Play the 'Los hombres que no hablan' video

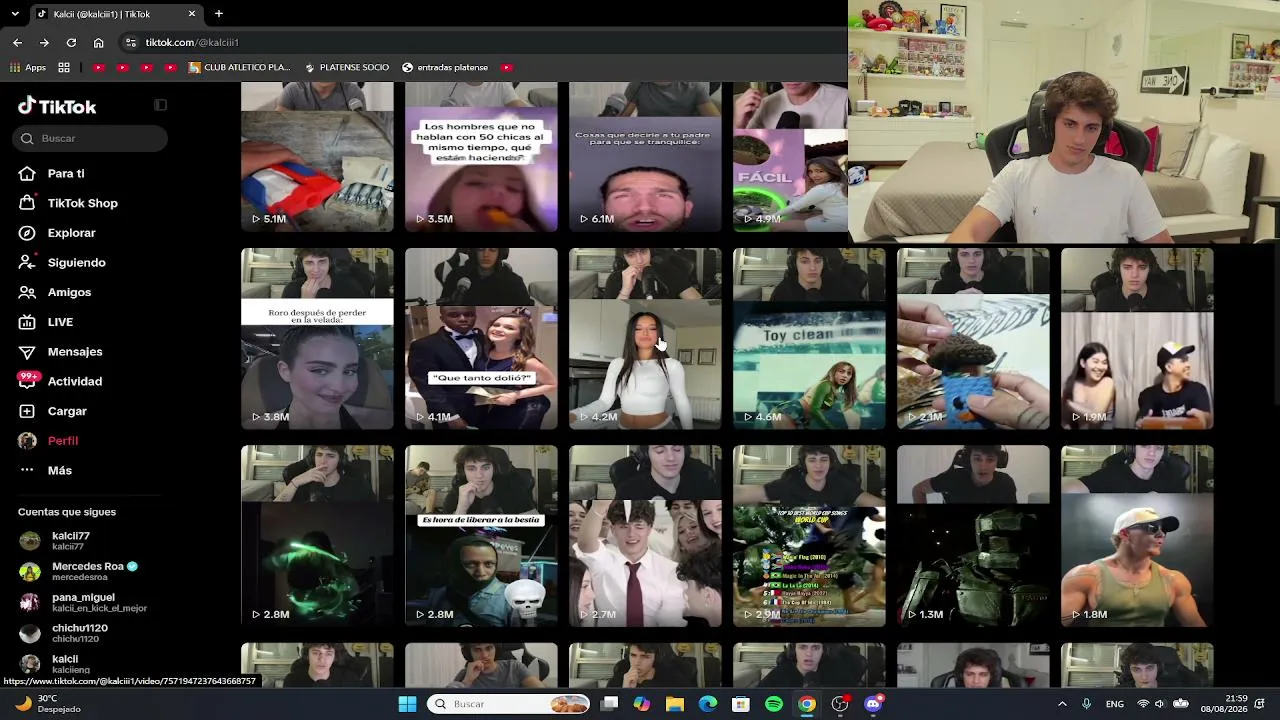[x=481, y=157]
